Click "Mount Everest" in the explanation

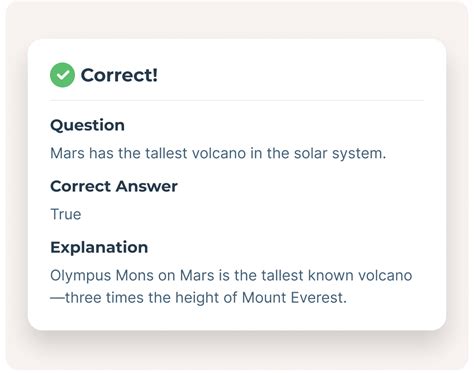point(294,298)
